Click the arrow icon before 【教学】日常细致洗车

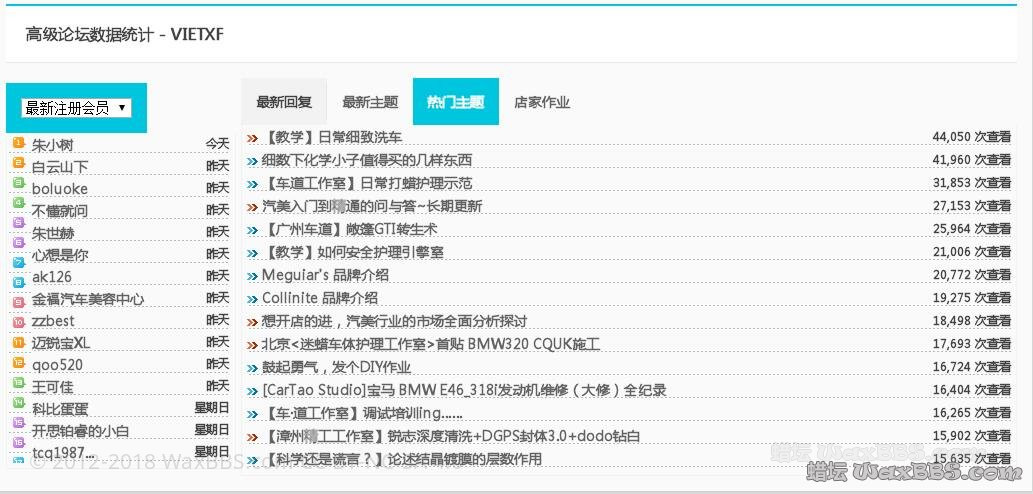click(x=252, y=137)
